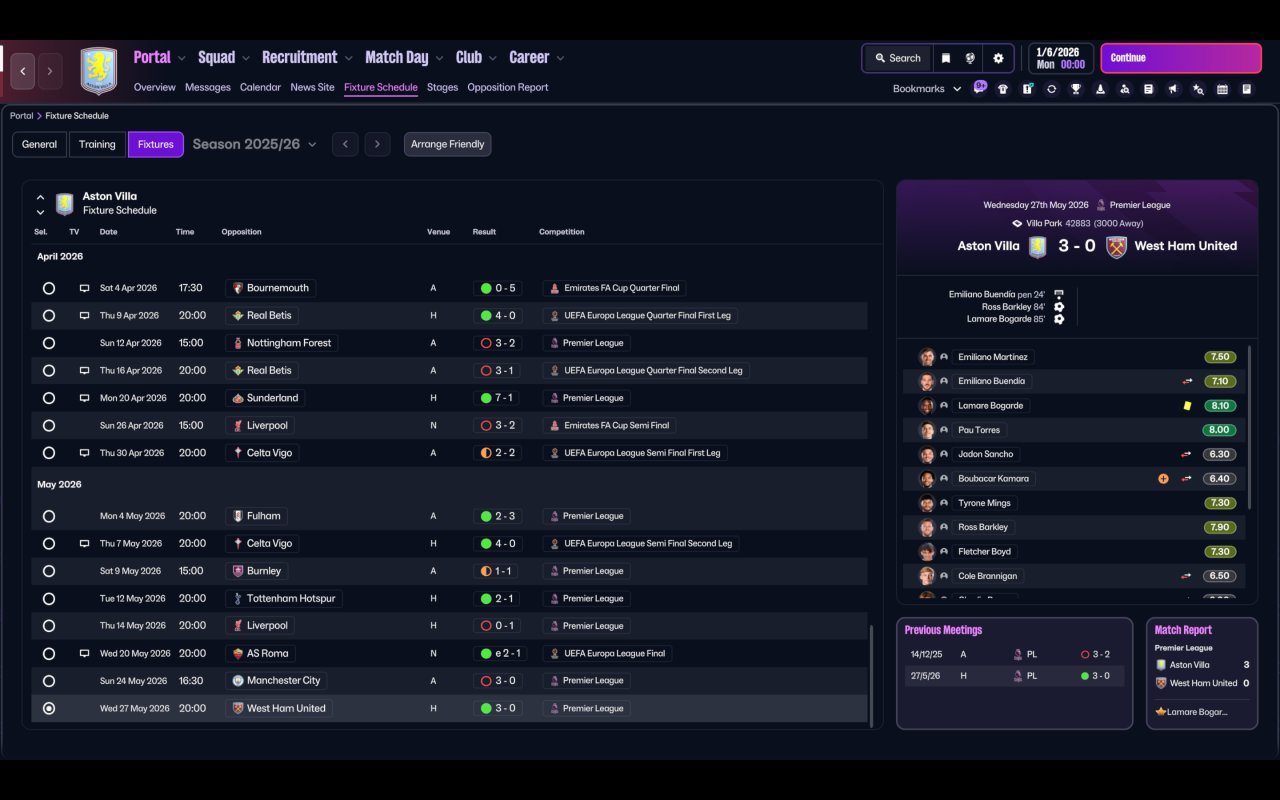Screen dimensions: 1280x800
Task: Click the last bookmark icon in the bookmarks bar
Action: (1247, 89)
